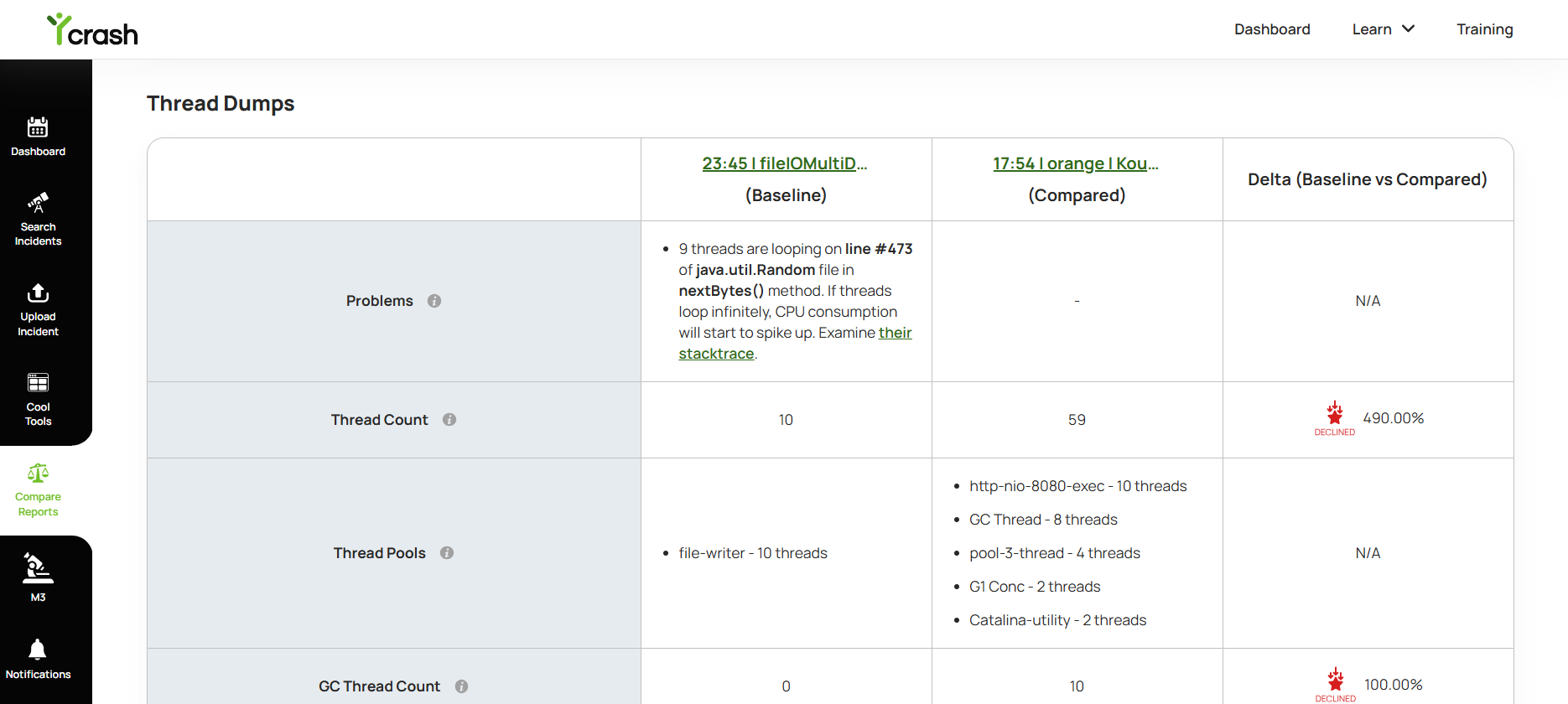The image size is (1568, 704).
Task: Click info icon next to Thread Count
Action: tap(449, 419)
